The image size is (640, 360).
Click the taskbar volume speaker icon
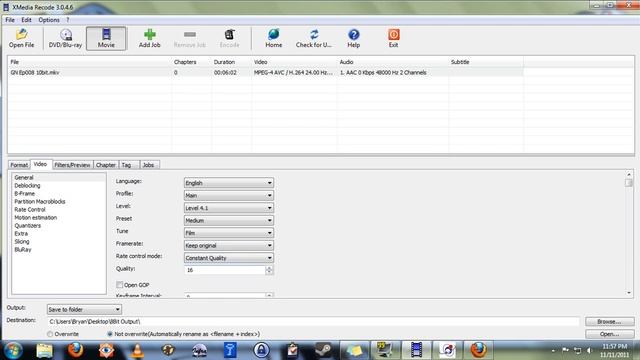point(589,351)
